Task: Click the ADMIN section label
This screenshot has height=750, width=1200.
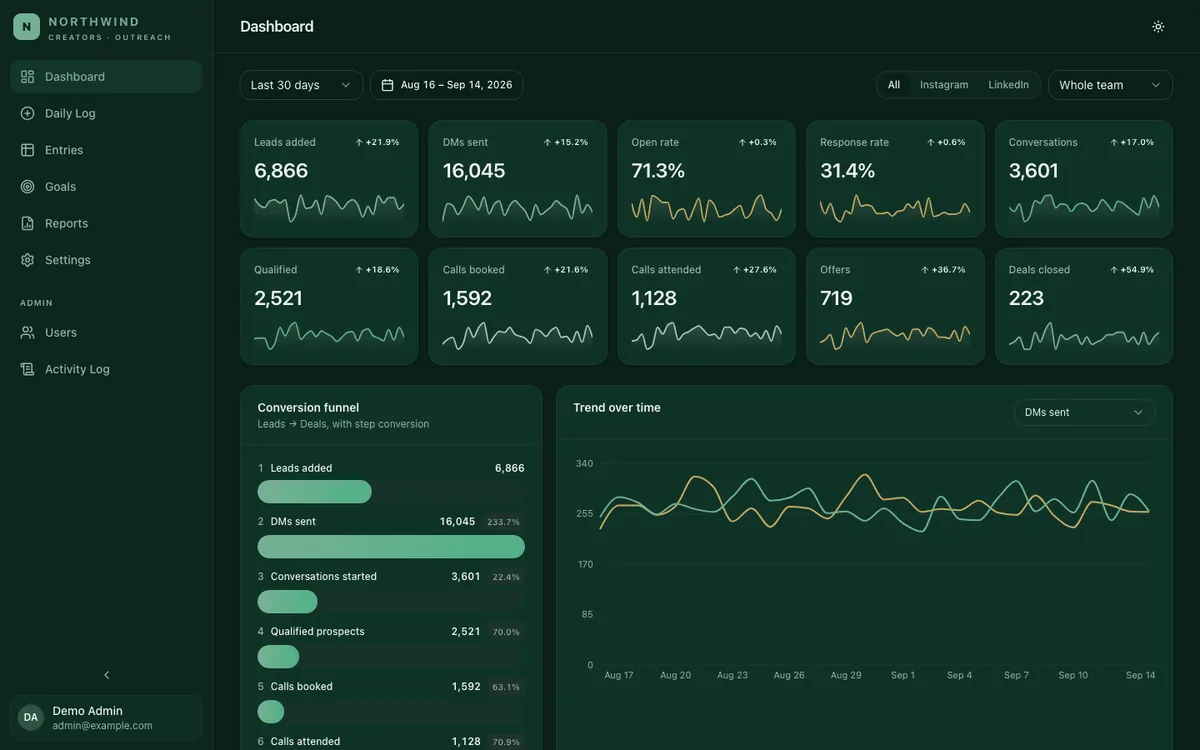Action: pos(37,303)
